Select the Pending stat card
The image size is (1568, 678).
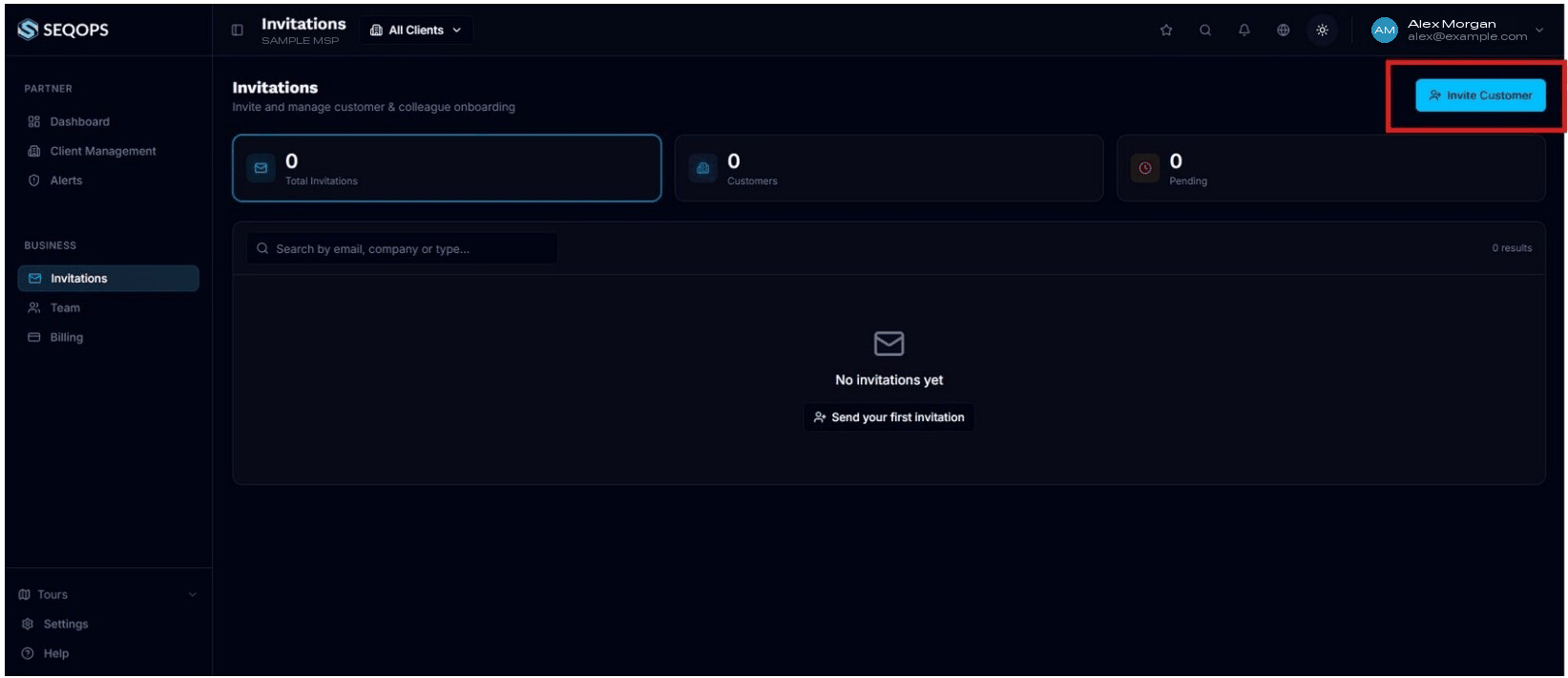[1331, 168]
